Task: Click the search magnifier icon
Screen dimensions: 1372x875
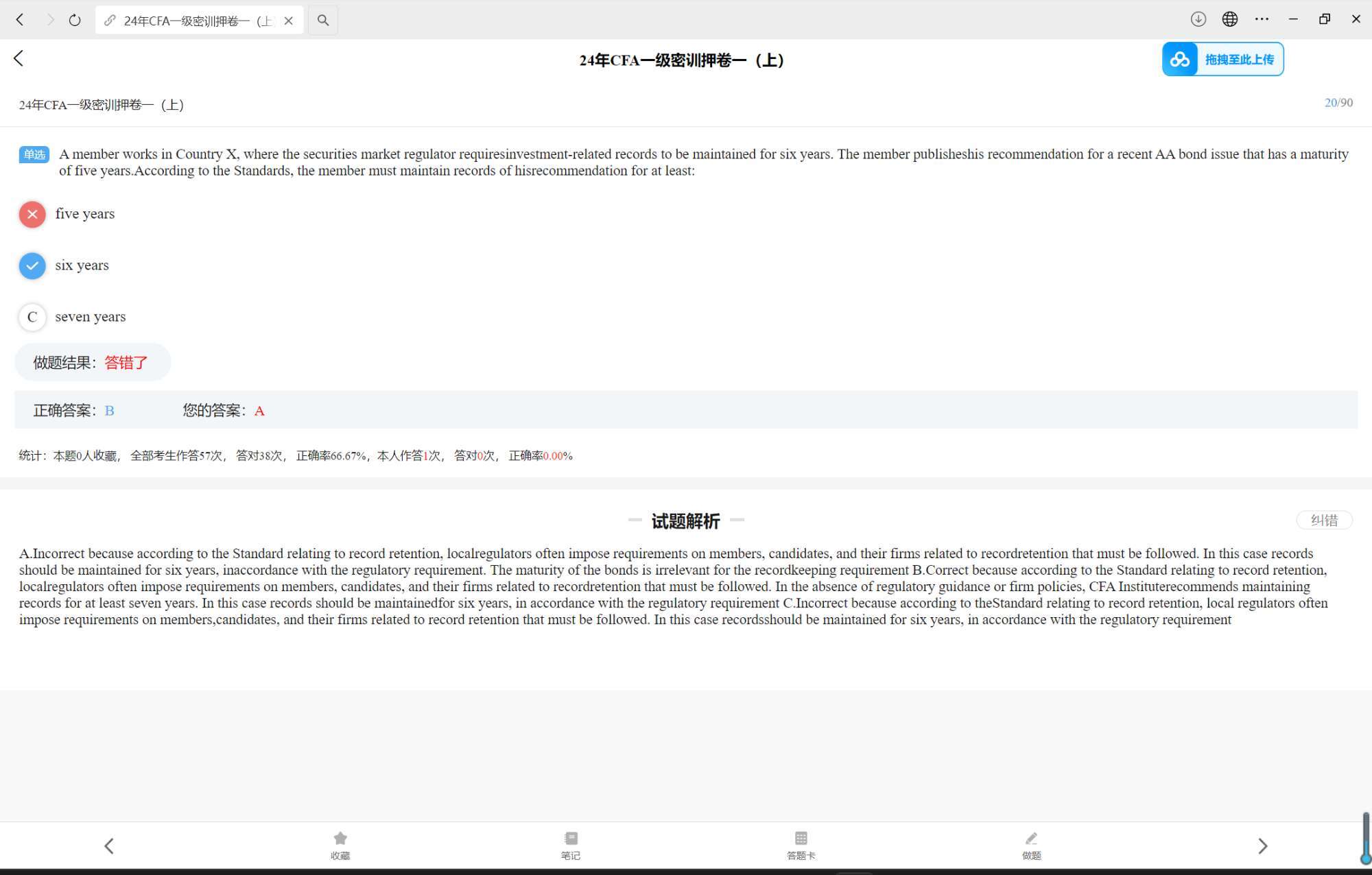Action: click(323, 20)
